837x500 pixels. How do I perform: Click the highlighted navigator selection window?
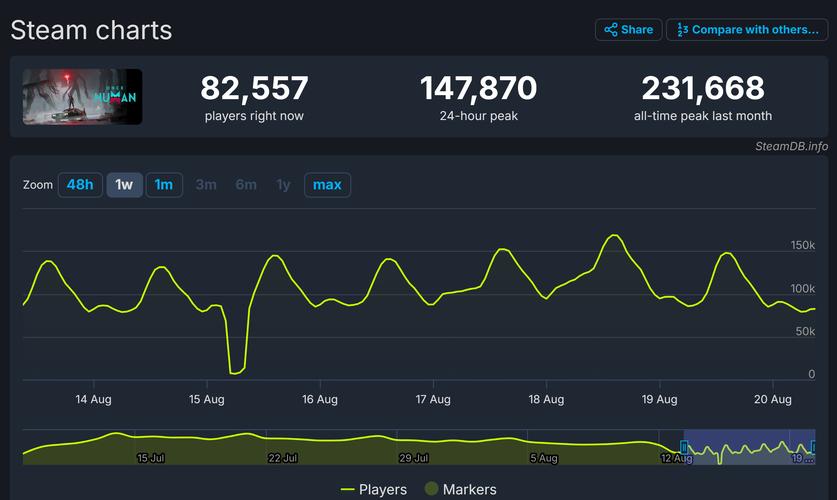point(749,447)
